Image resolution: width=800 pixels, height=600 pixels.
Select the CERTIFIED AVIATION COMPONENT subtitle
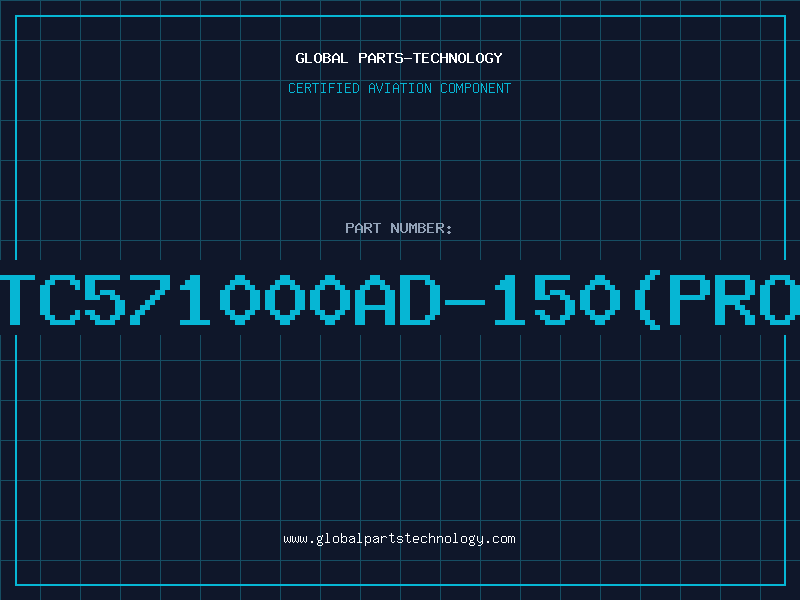point(399,88)
